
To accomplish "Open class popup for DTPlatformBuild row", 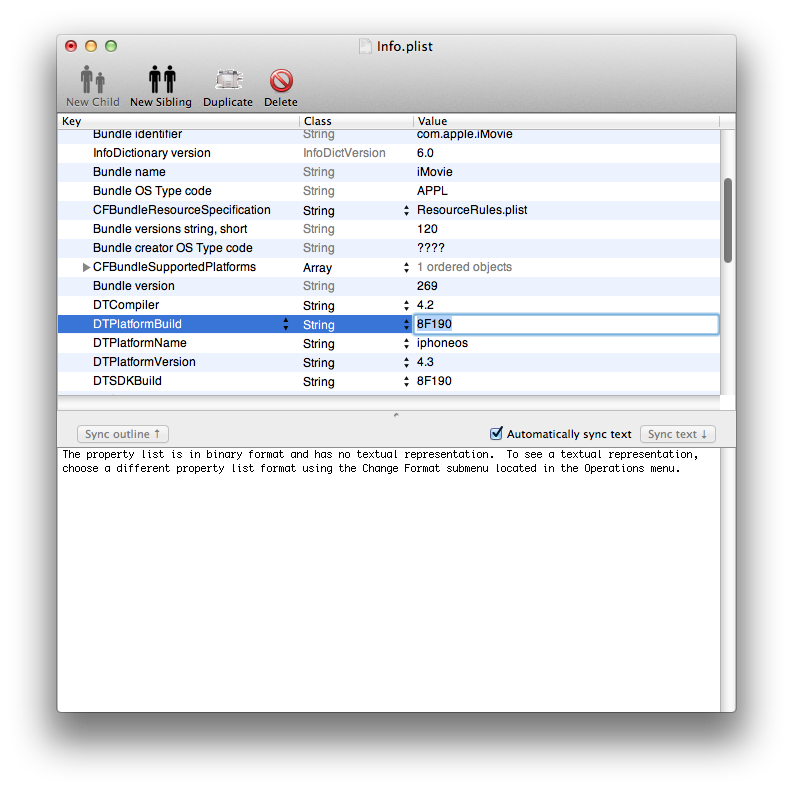I will tap(406, 325).
